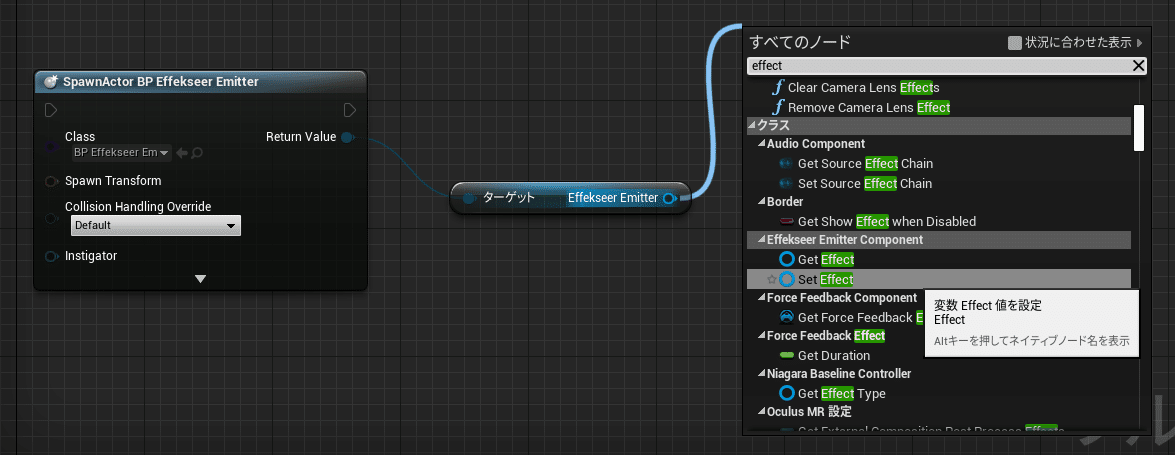
Task: Click the Return Value output pin
Action: coord(347,137)
